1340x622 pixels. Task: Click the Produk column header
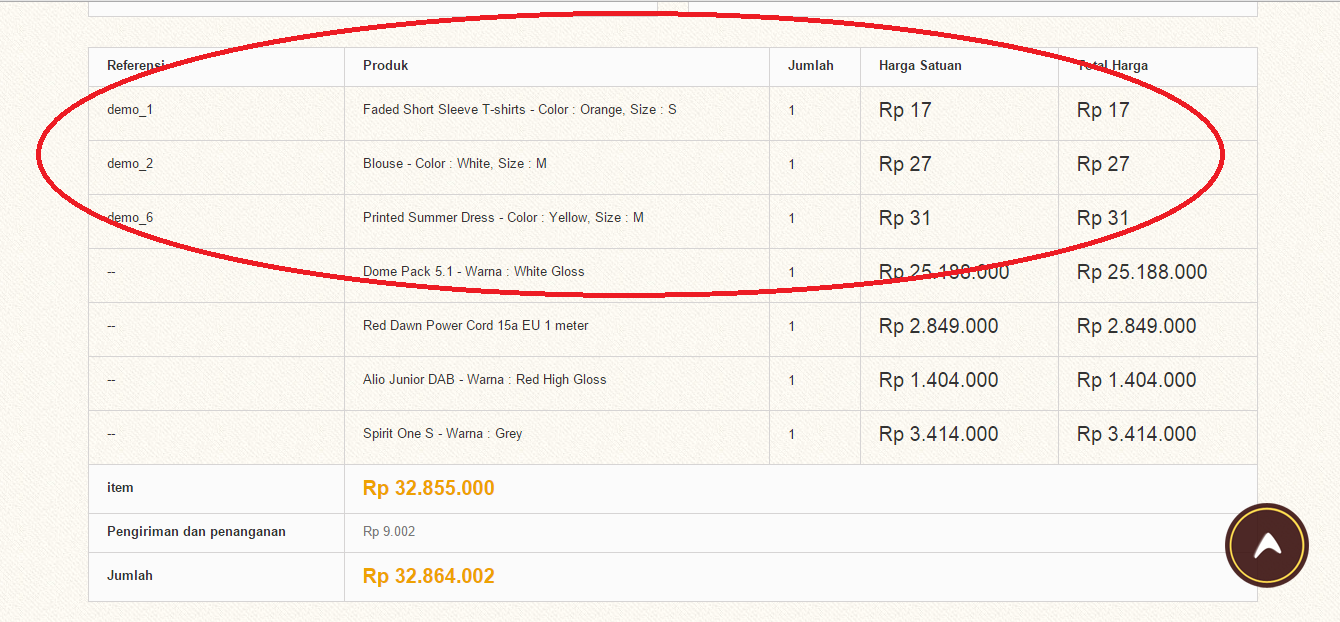[385, 66]
